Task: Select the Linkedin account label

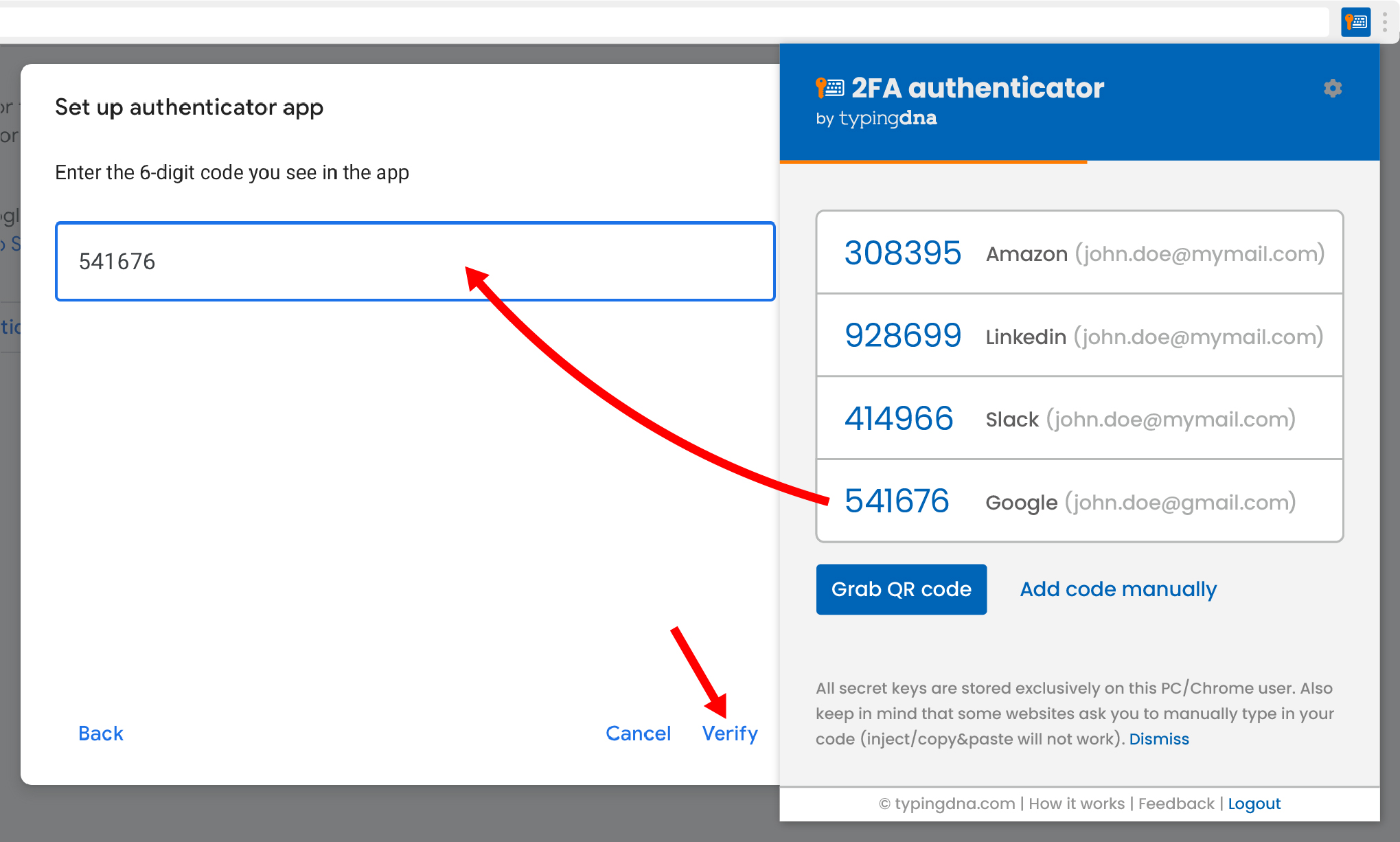Action: coord(1154,337)
